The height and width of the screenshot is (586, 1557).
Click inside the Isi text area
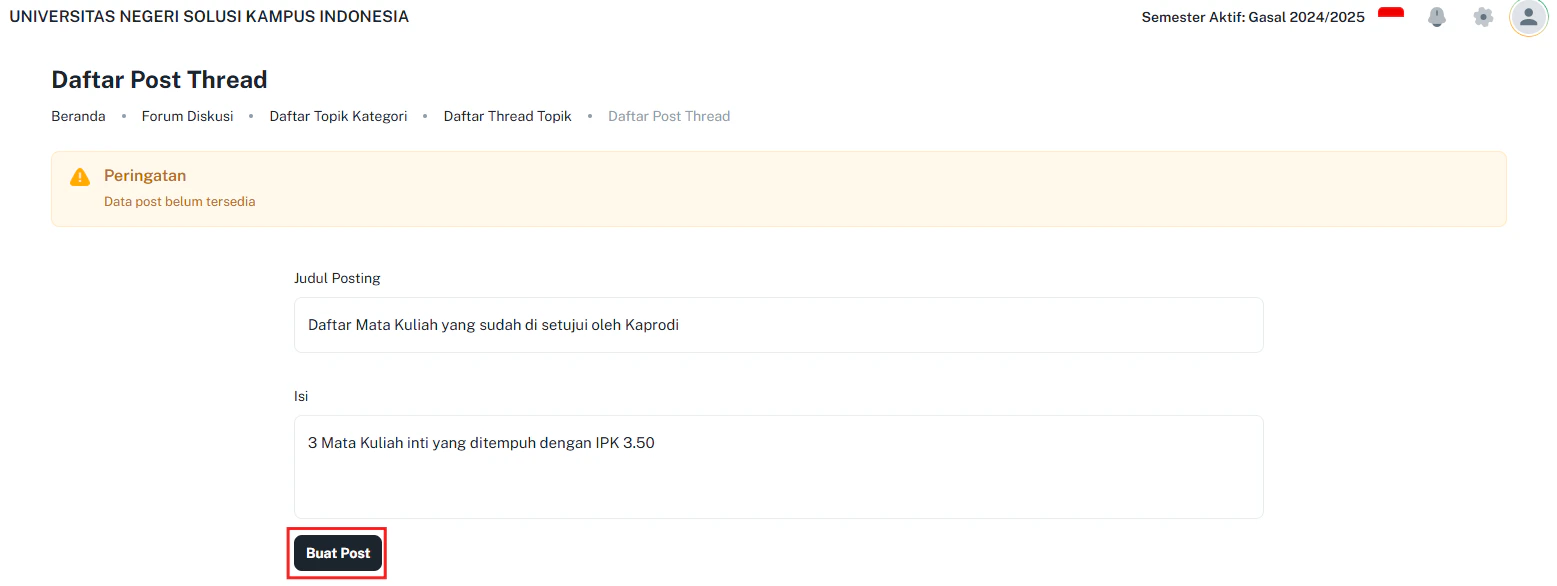778,466
